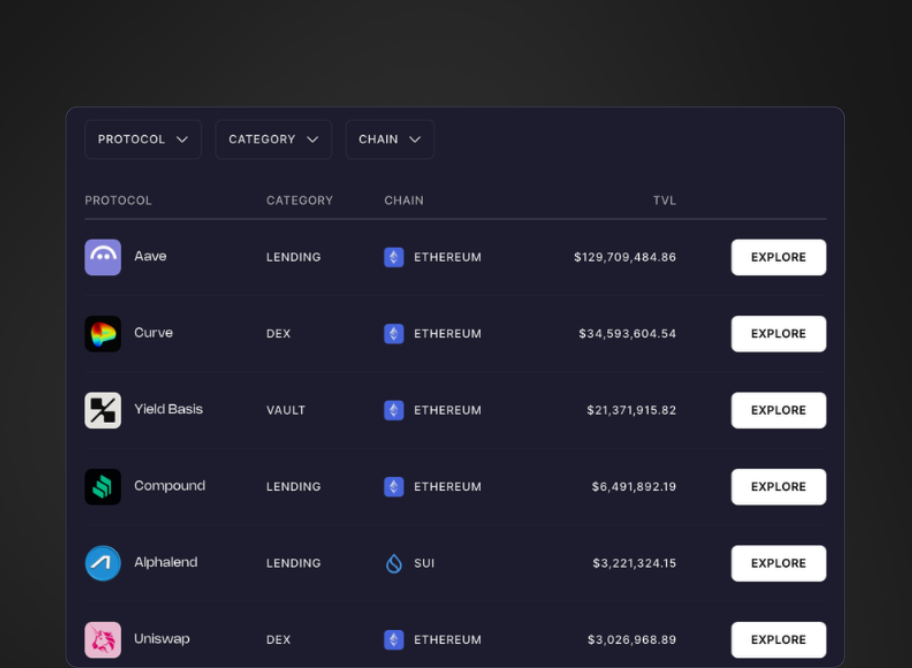
Task: Explore the Compound protocol
Action: point(778,487)
